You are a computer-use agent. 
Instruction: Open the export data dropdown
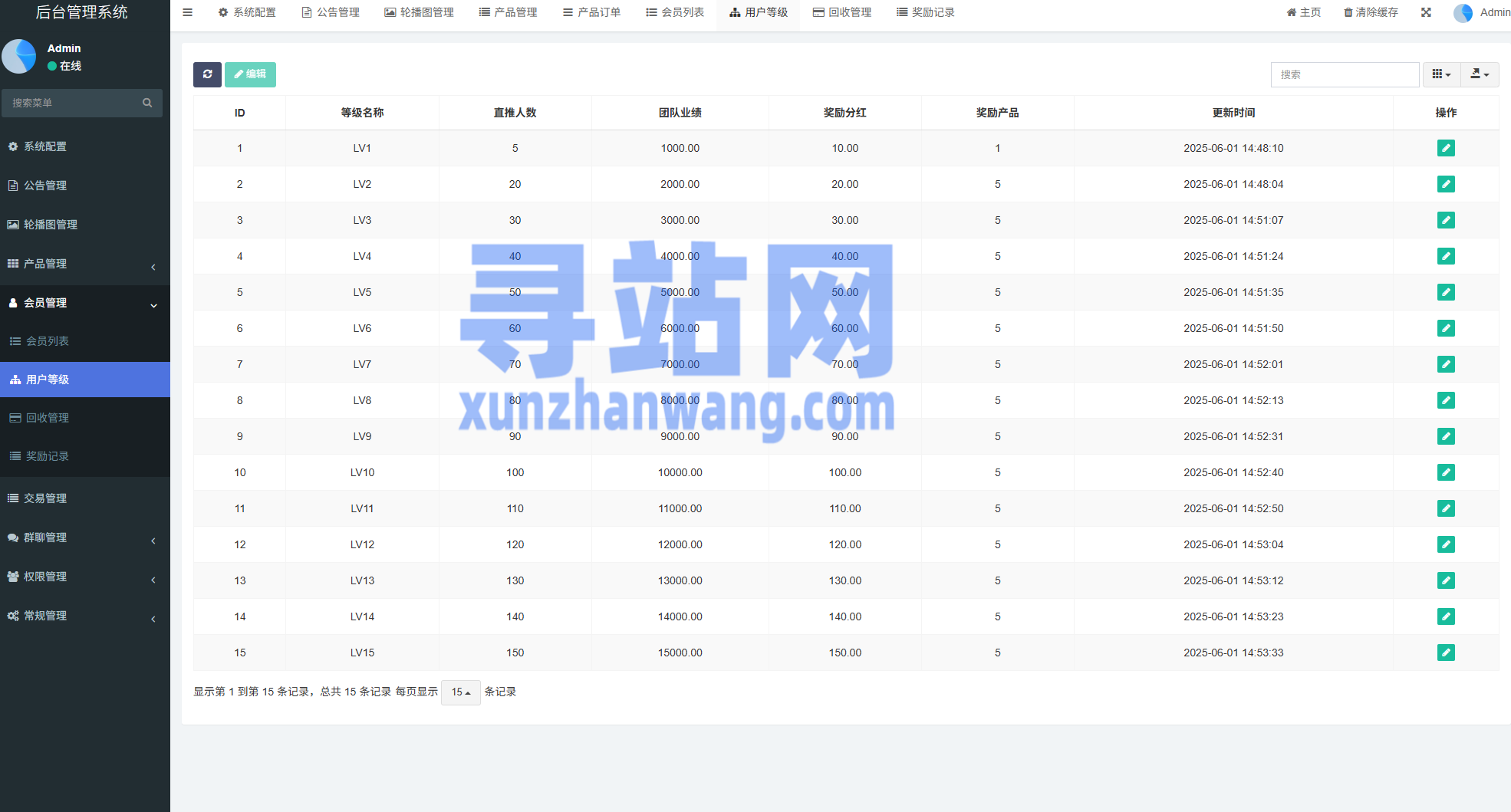coord(1480,74)
